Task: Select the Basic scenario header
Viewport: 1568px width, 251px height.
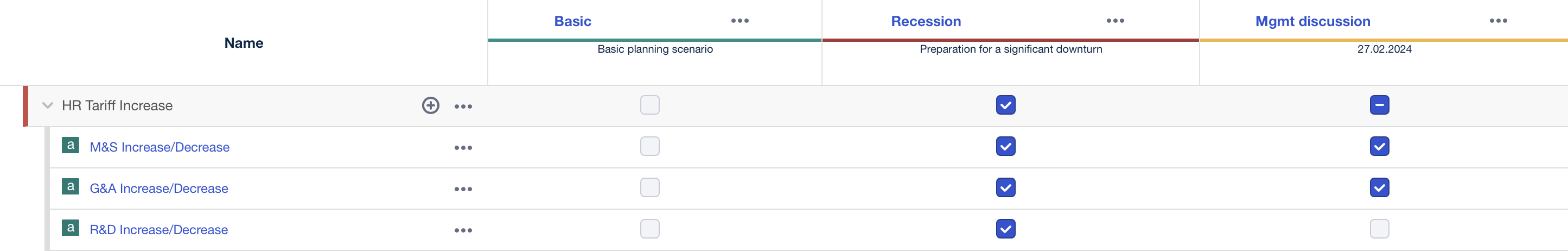Action: (572, 21)
